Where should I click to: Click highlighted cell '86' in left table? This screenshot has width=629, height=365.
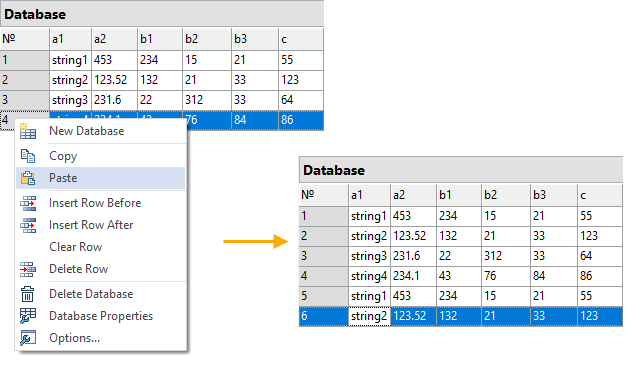301,120
